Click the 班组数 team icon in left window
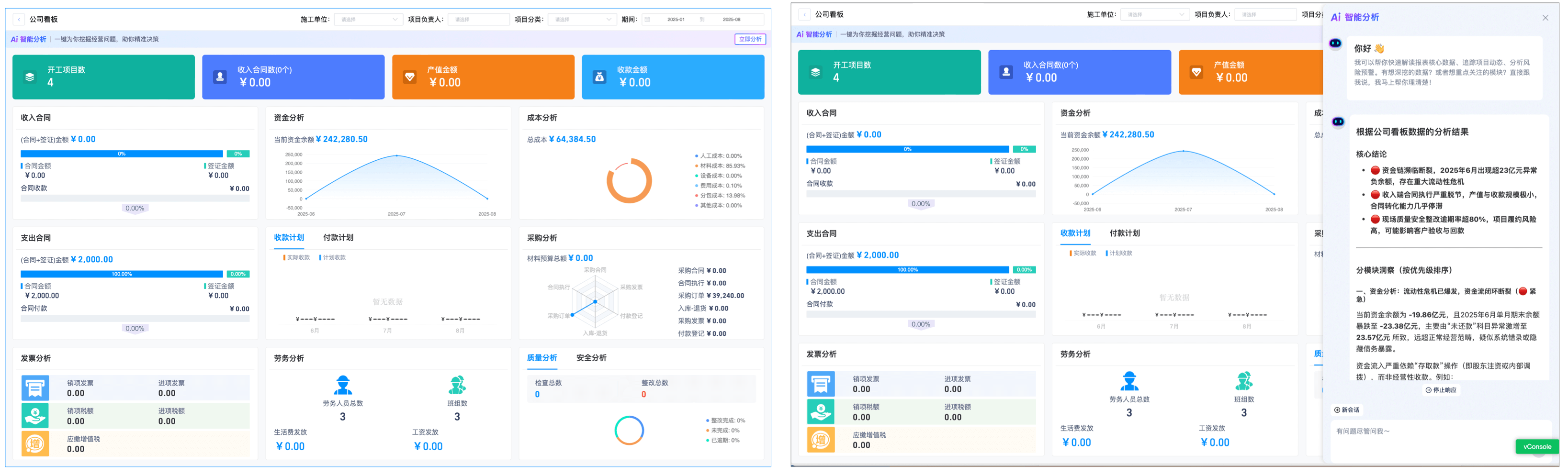Screen dimensions: 1568x476 pyautogui.click(x=457, y=385)
